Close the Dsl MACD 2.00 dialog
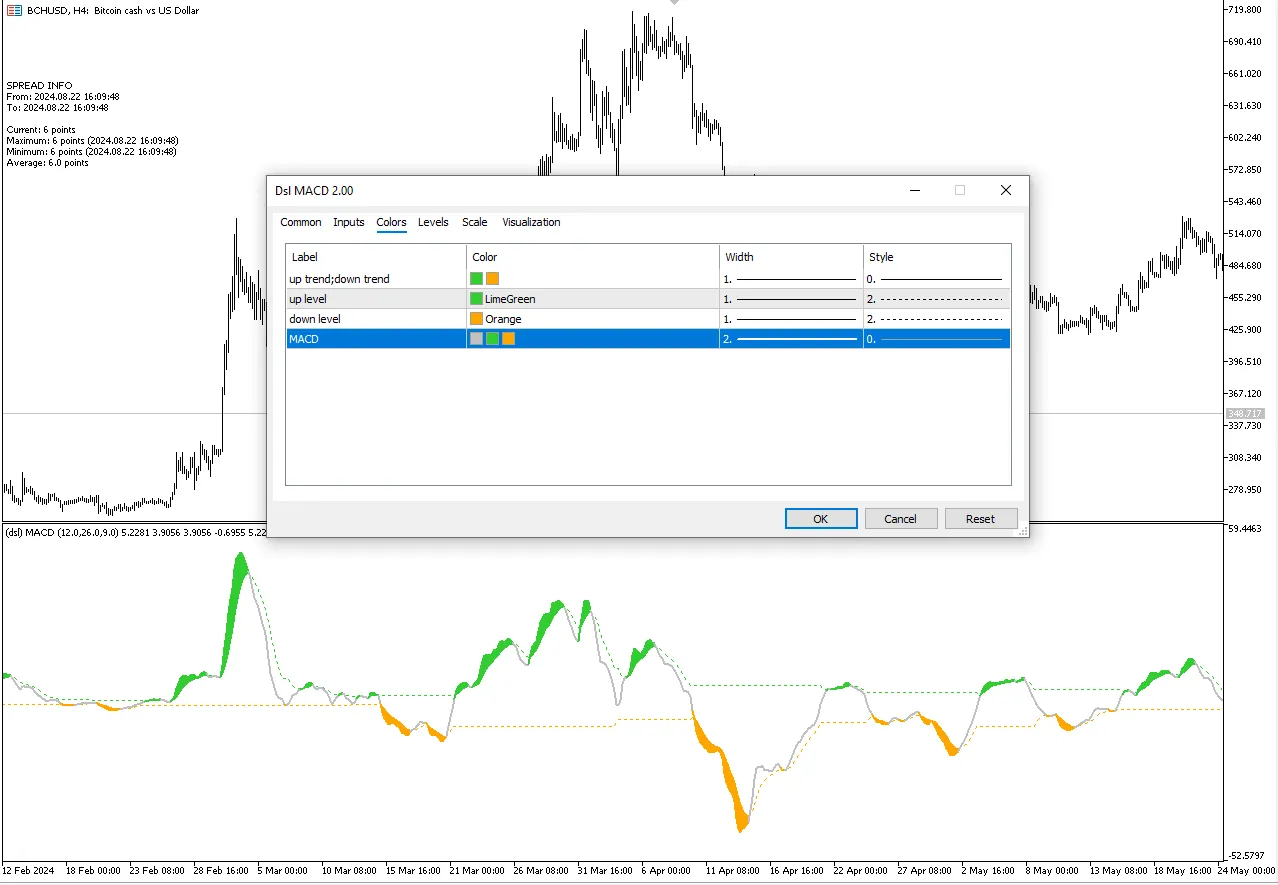1278x885 pixels. [1006, 190]
